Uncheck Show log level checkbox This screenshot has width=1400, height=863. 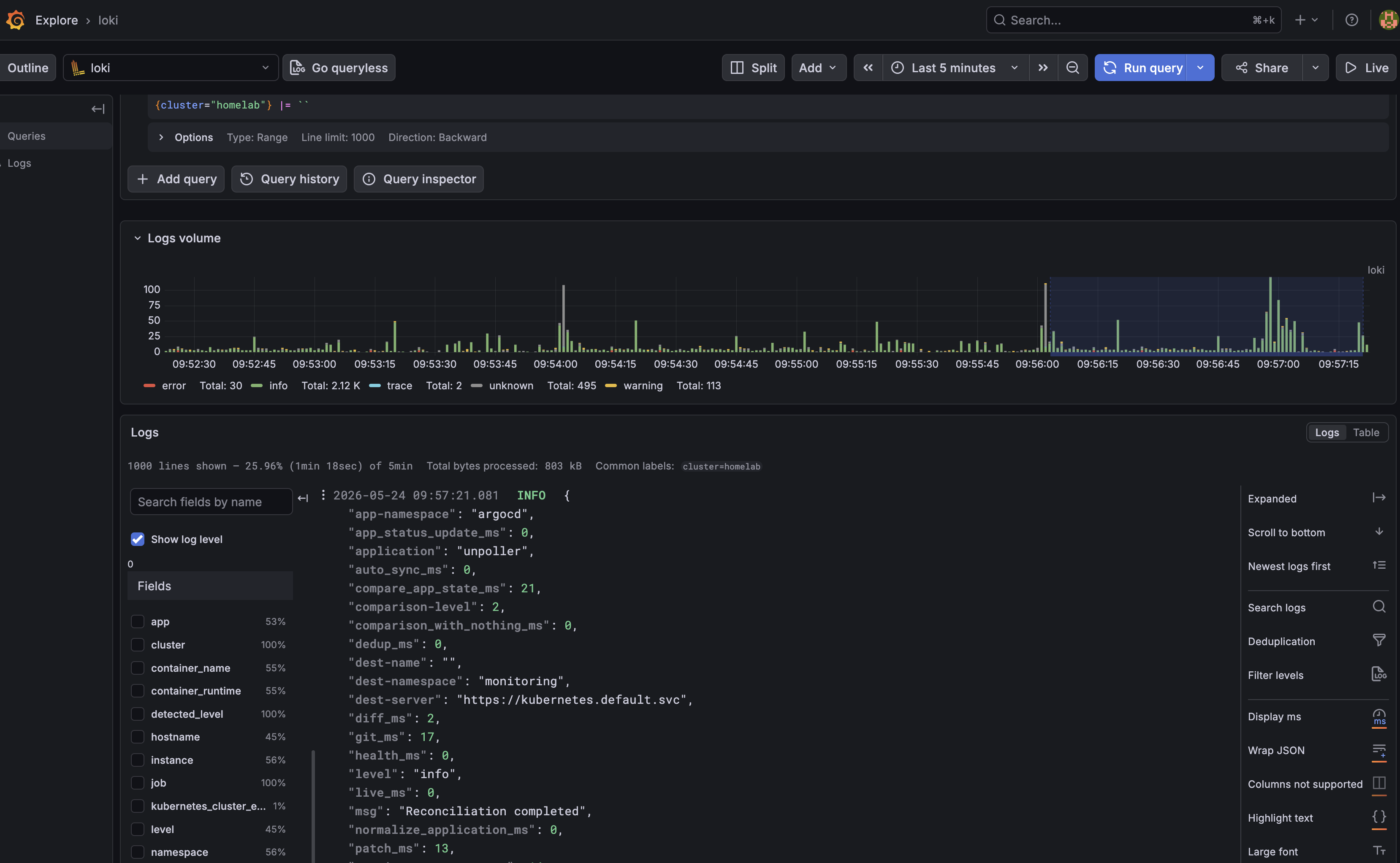point(138,540)
